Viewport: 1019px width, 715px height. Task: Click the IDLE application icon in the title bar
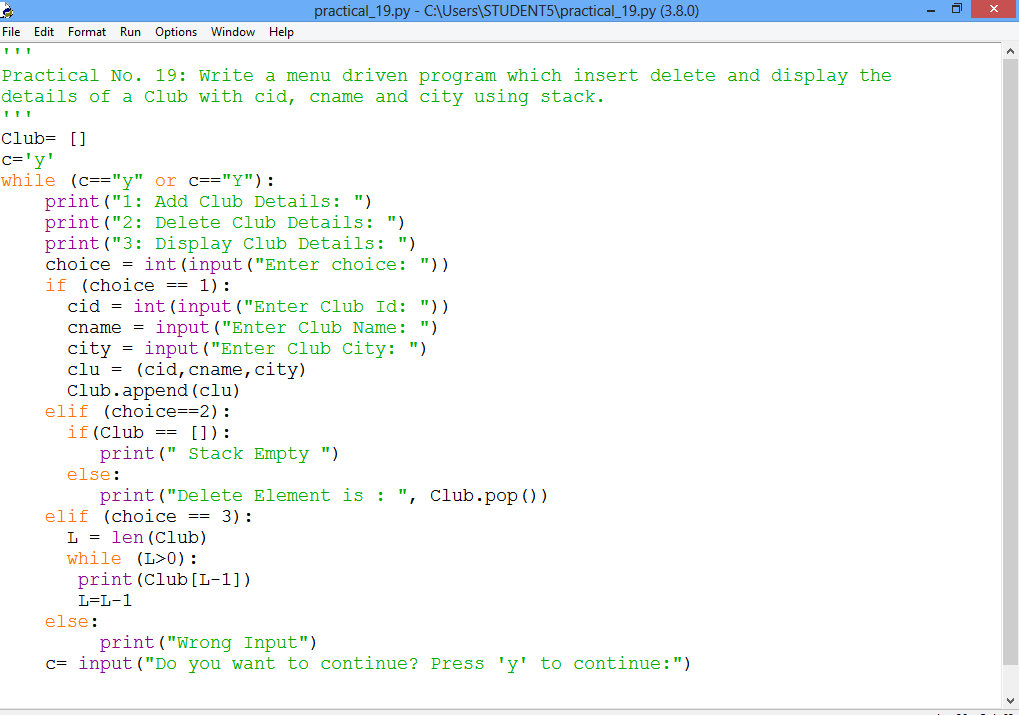pyautogui.click(x=9, y=9)
